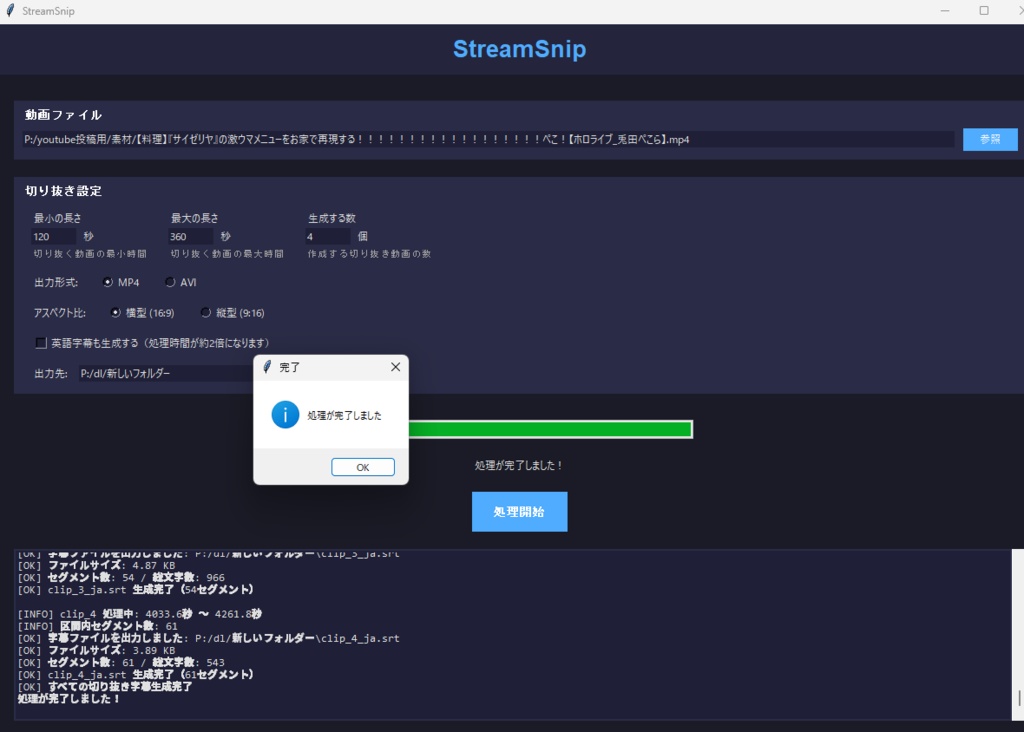Viewport: 1024px width, 732px height.
Task: Click the app icon on the 完了 dialog titlebar
Action: (265, 366)
